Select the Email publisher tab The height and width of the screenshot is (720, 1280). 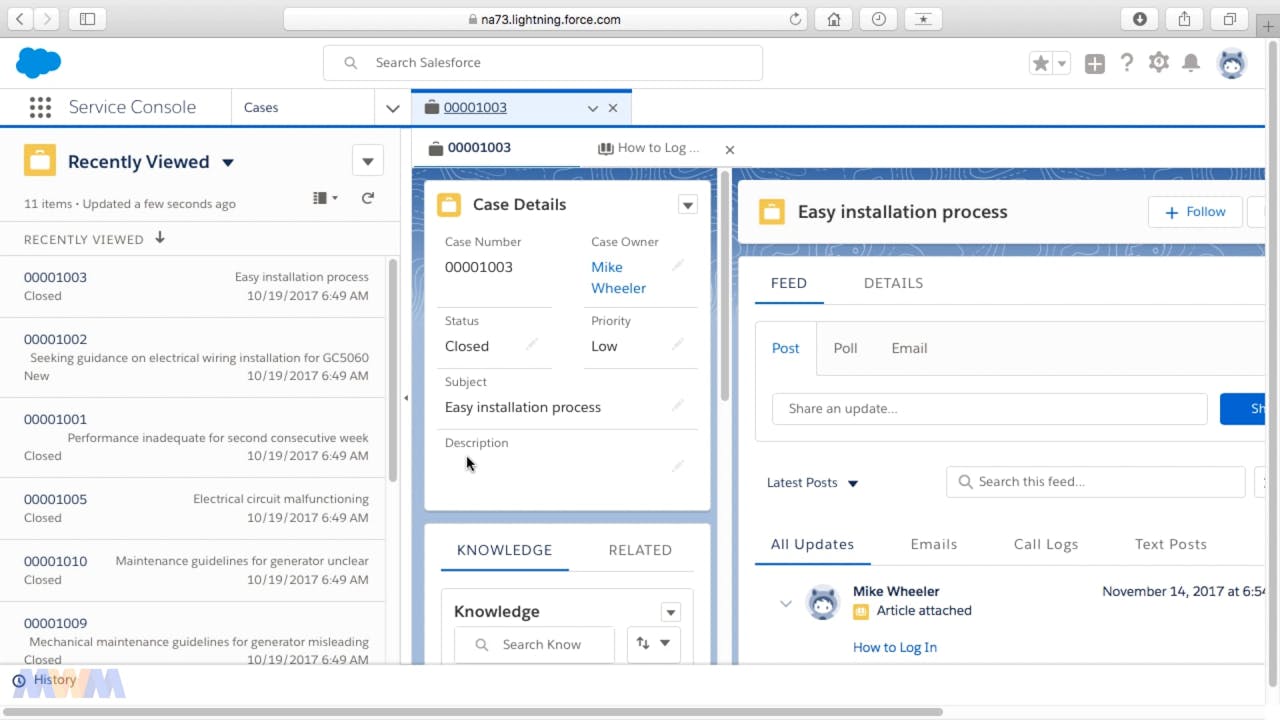point(909,348)
